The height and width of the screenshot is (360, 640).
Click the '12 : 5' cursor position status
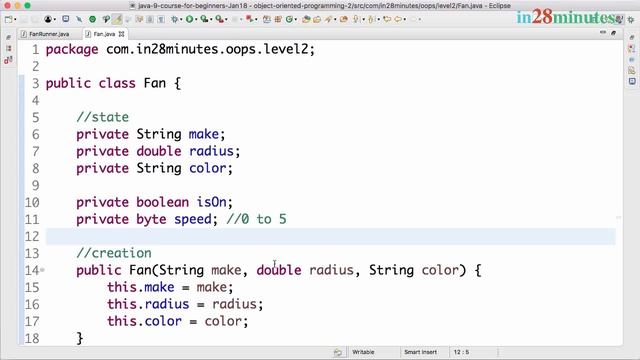[x=461, y=352]
